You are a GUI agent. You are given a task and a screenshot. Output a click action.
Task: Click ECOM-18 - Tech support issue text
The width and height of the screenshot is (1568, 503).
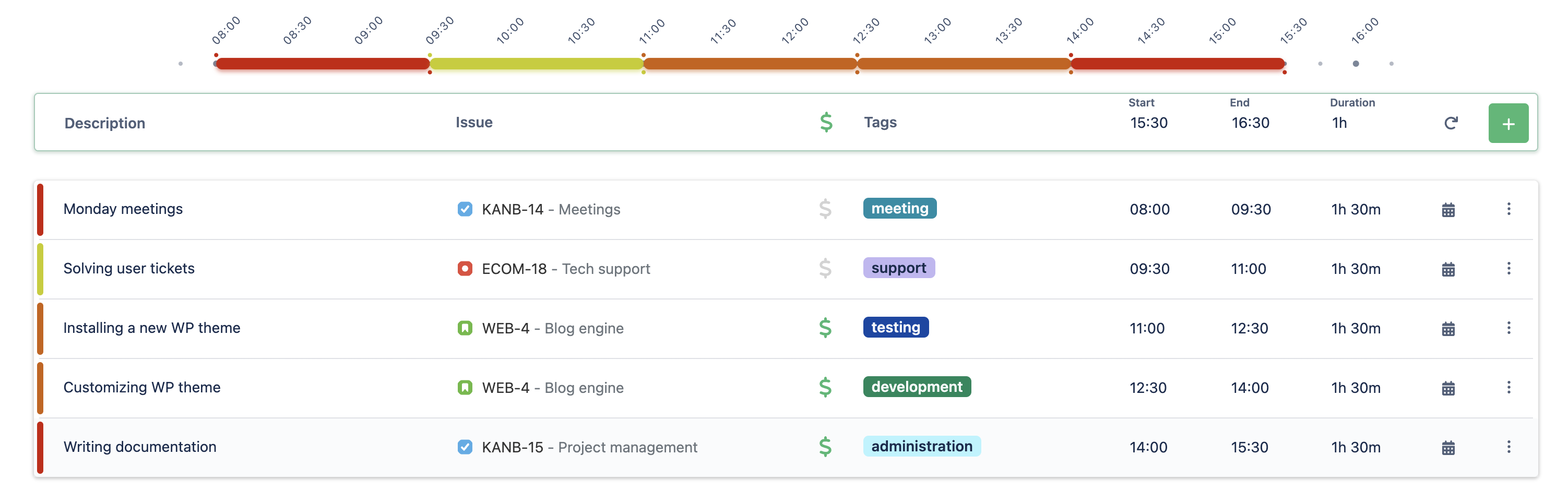565,268
